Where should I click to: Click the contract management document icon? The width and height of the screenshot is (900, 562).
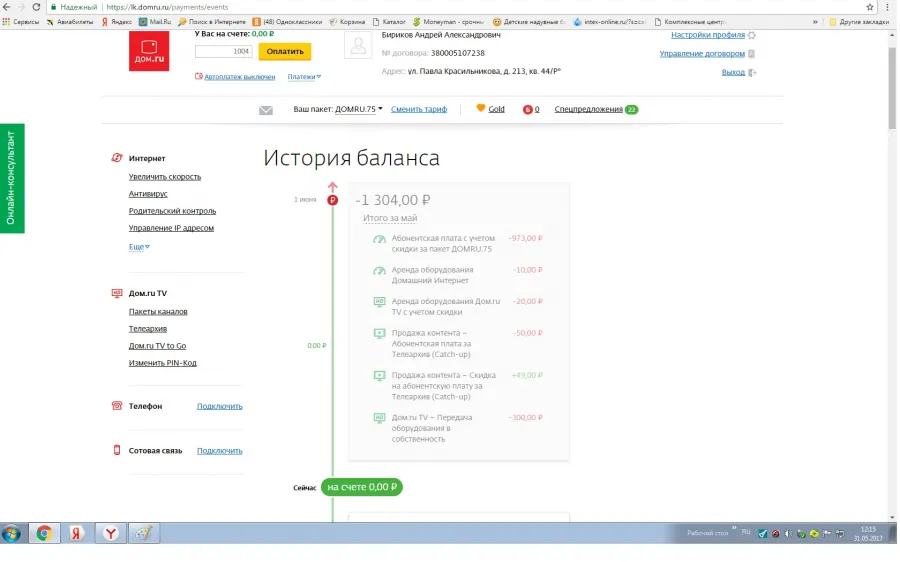(x=751, y=53)
